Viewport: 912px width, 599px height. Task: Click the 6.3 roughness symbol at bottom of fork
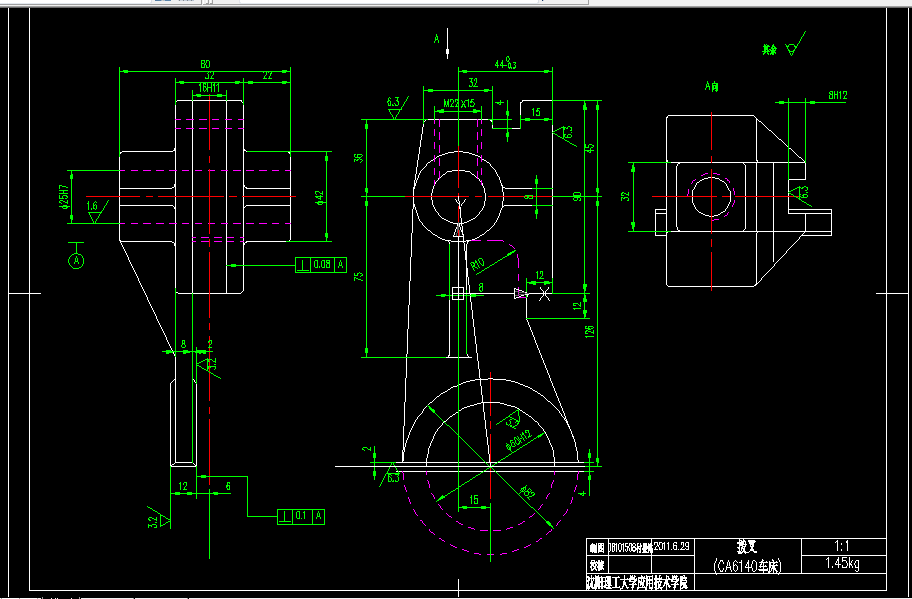(391, 474)
